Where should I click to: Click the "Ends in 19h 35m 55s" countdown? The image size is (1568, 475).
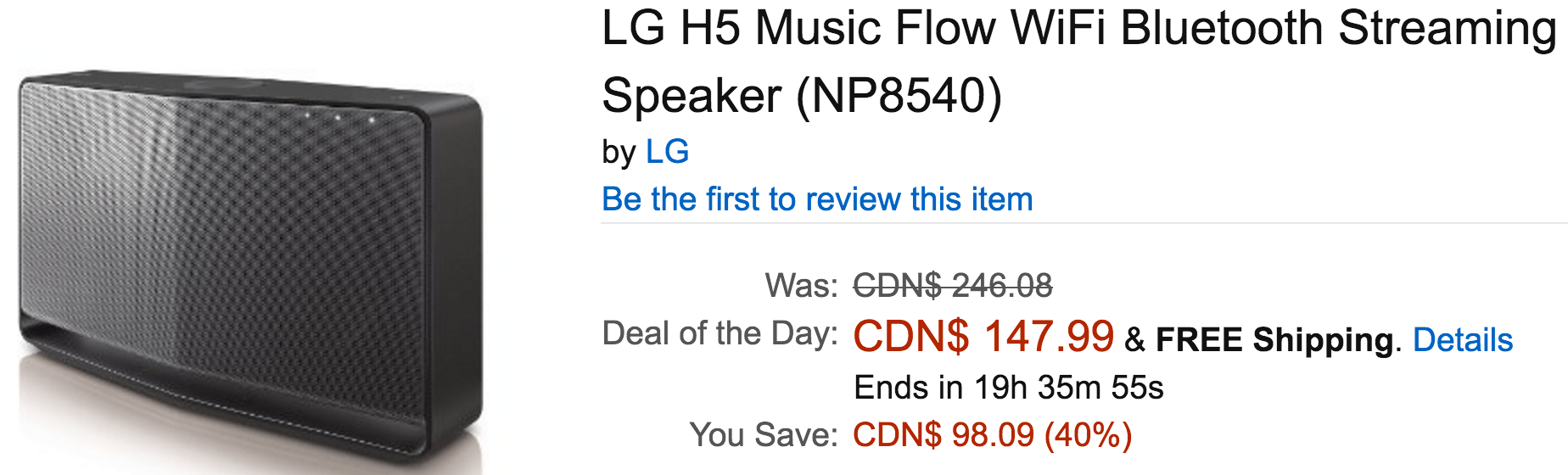(x=1009, y=388)
